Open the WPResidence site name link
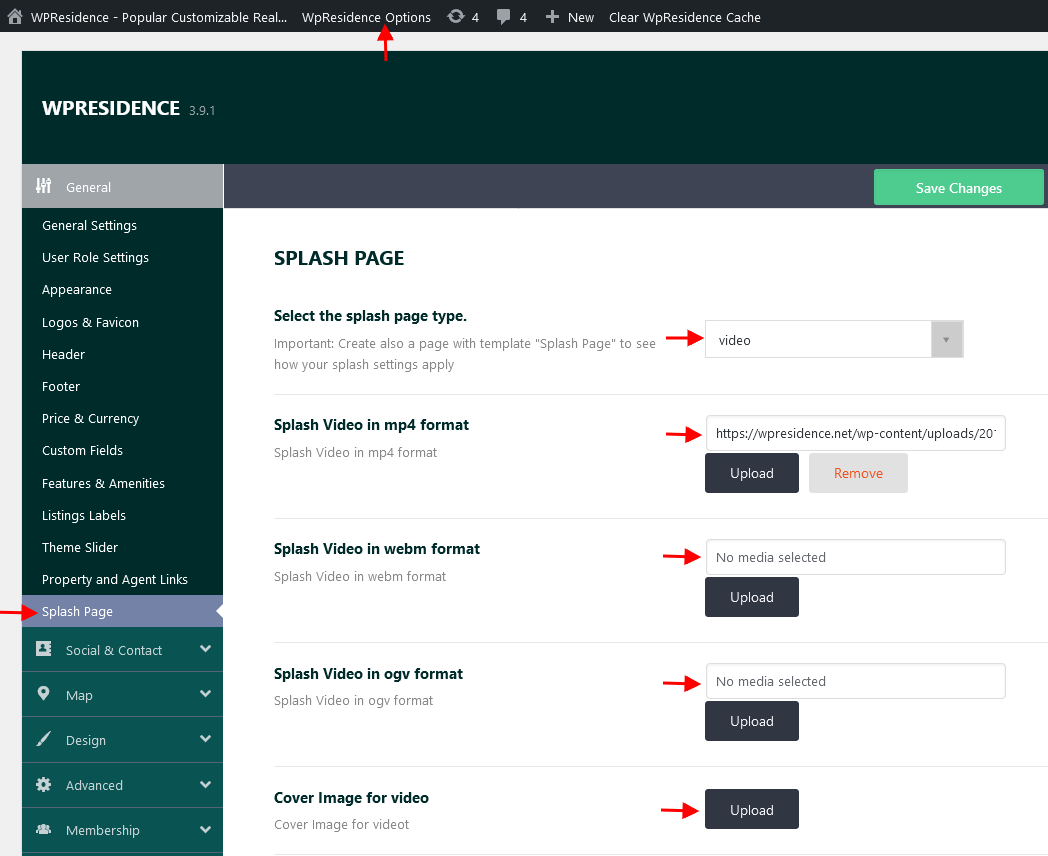The image size is (1048, 856). pyautogui.click(x=159, y=17)
